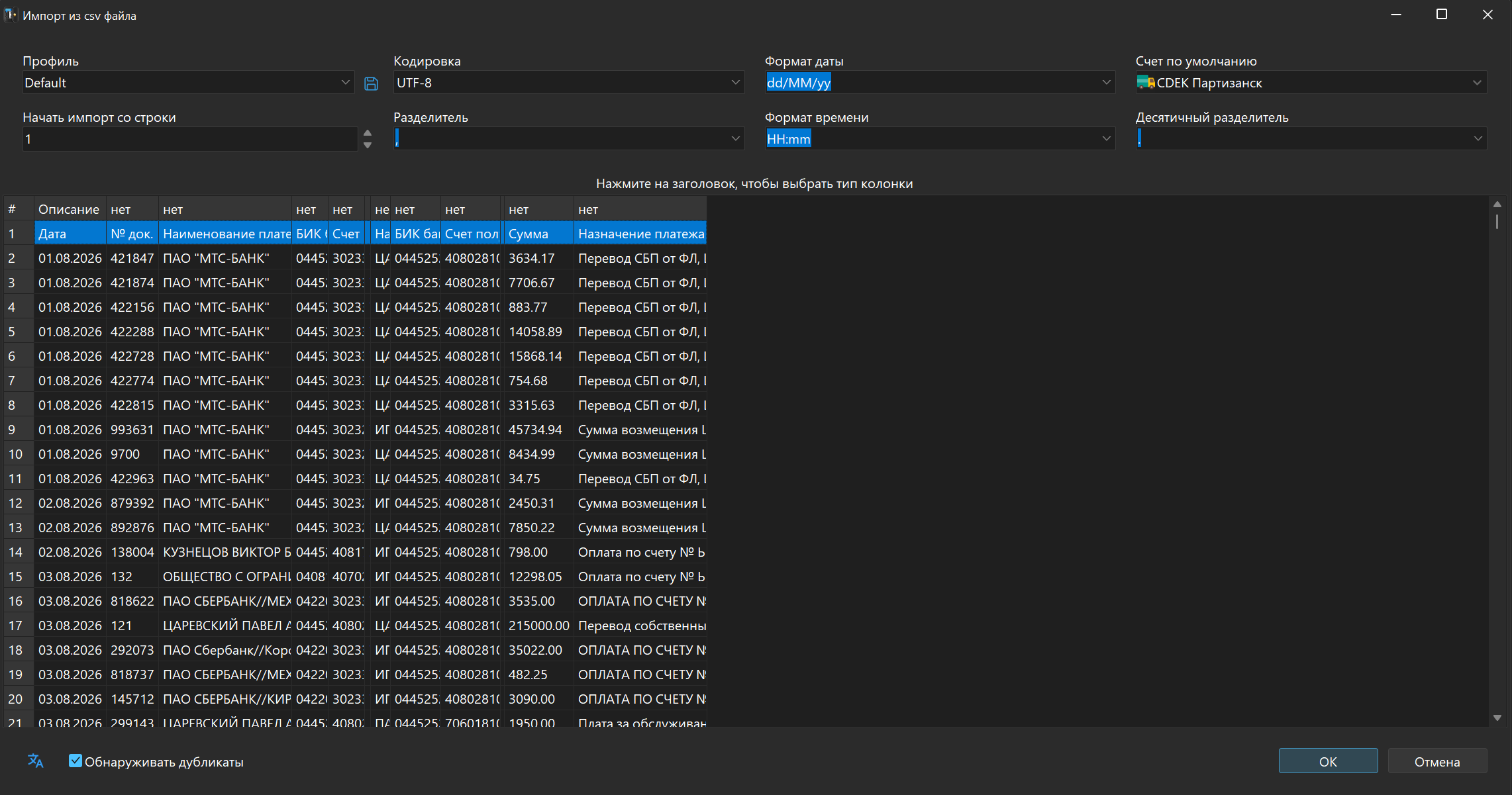Click the app icon in the title bar
Image resolution: width=1512 pixels, height=795 pixels.
(11, 15)
